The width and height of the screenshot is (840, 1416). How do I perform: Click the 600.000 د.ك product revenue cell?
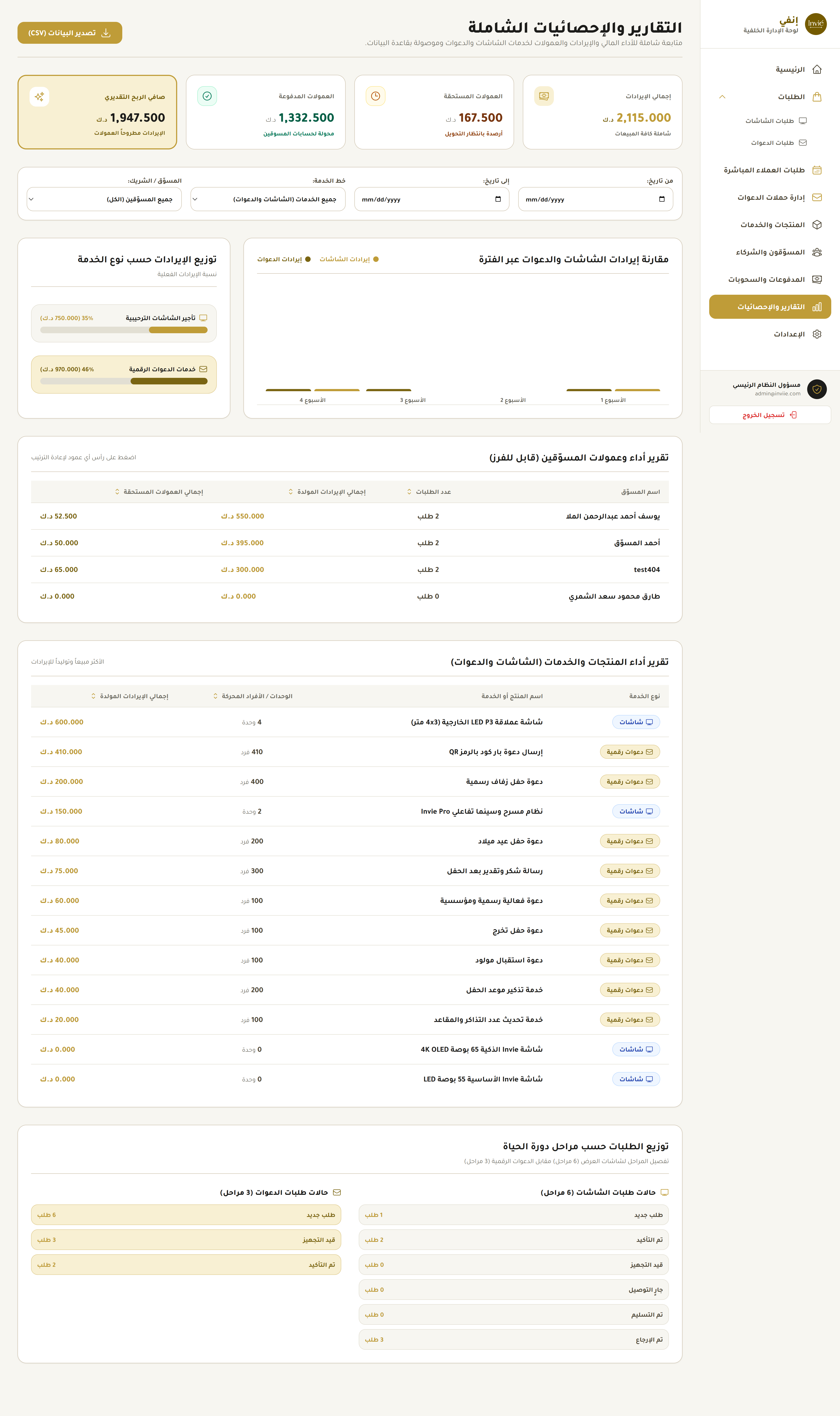tap(62, 722)
